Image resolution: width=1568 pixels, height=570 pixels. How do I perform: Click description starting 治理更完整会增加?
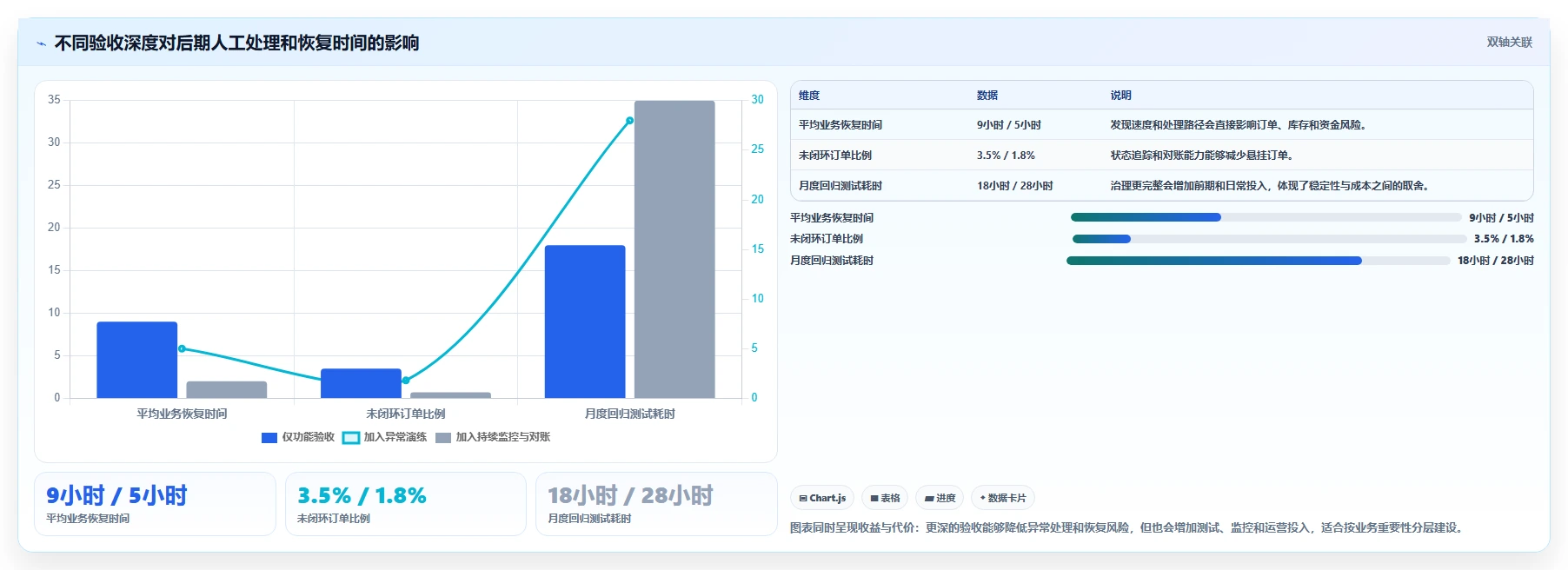1272,186
